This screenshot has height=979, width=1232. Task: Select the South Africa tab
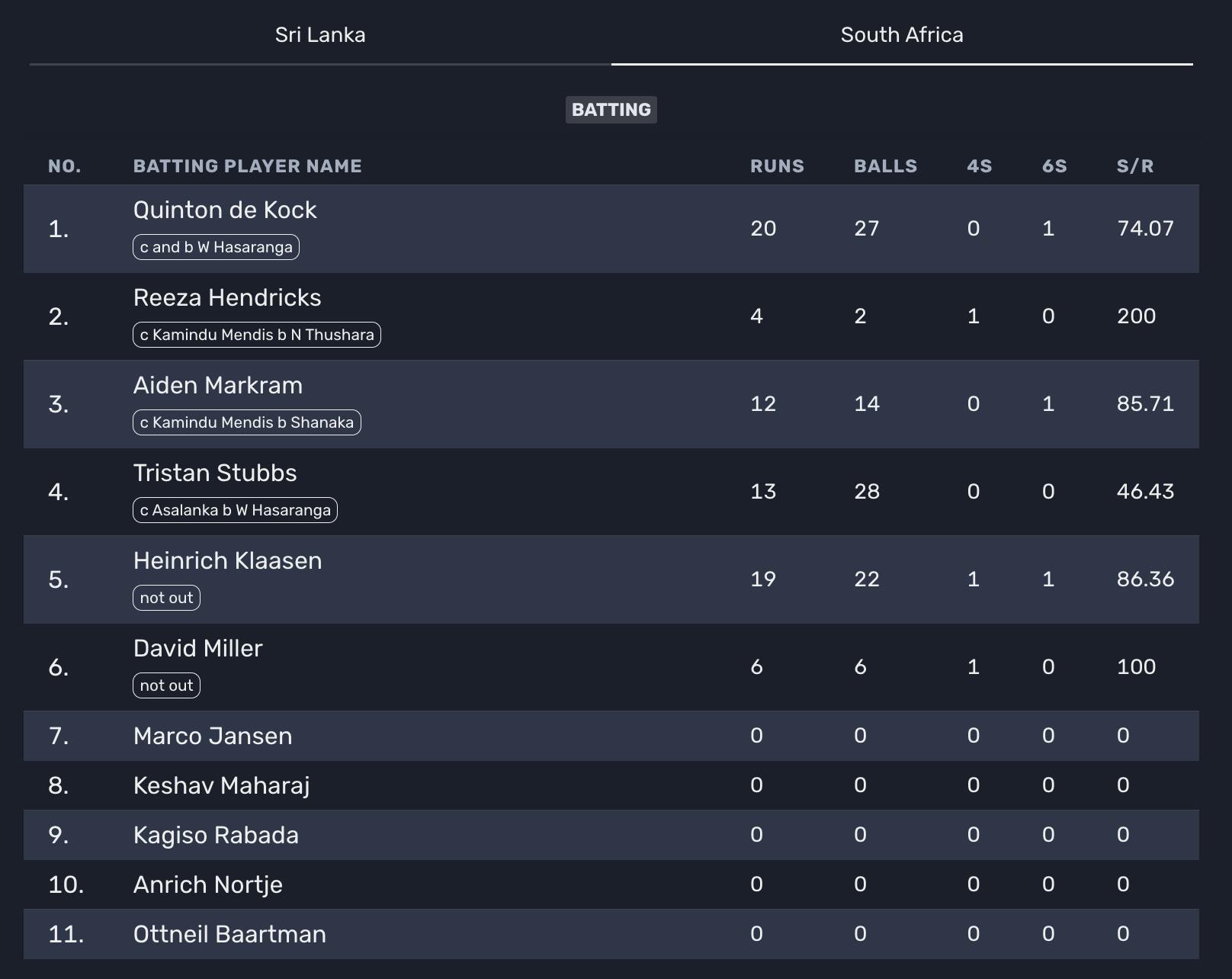[902, 35]
